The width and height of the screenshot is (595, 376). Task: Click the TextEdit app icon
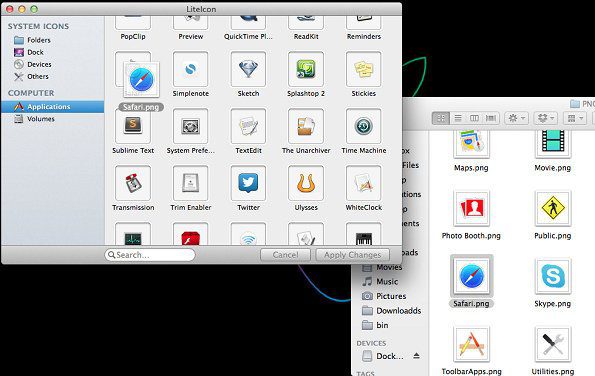click(x=248, y=126)
